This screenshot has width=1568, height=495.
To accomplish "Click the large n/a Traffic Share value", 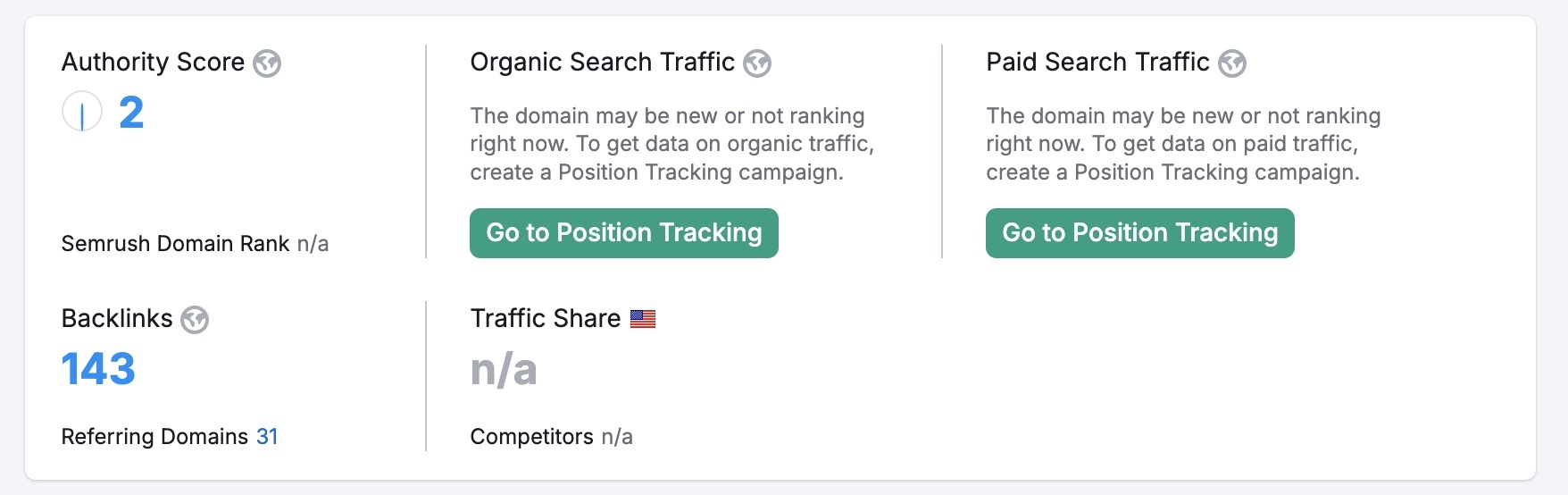I will [504, 369].
